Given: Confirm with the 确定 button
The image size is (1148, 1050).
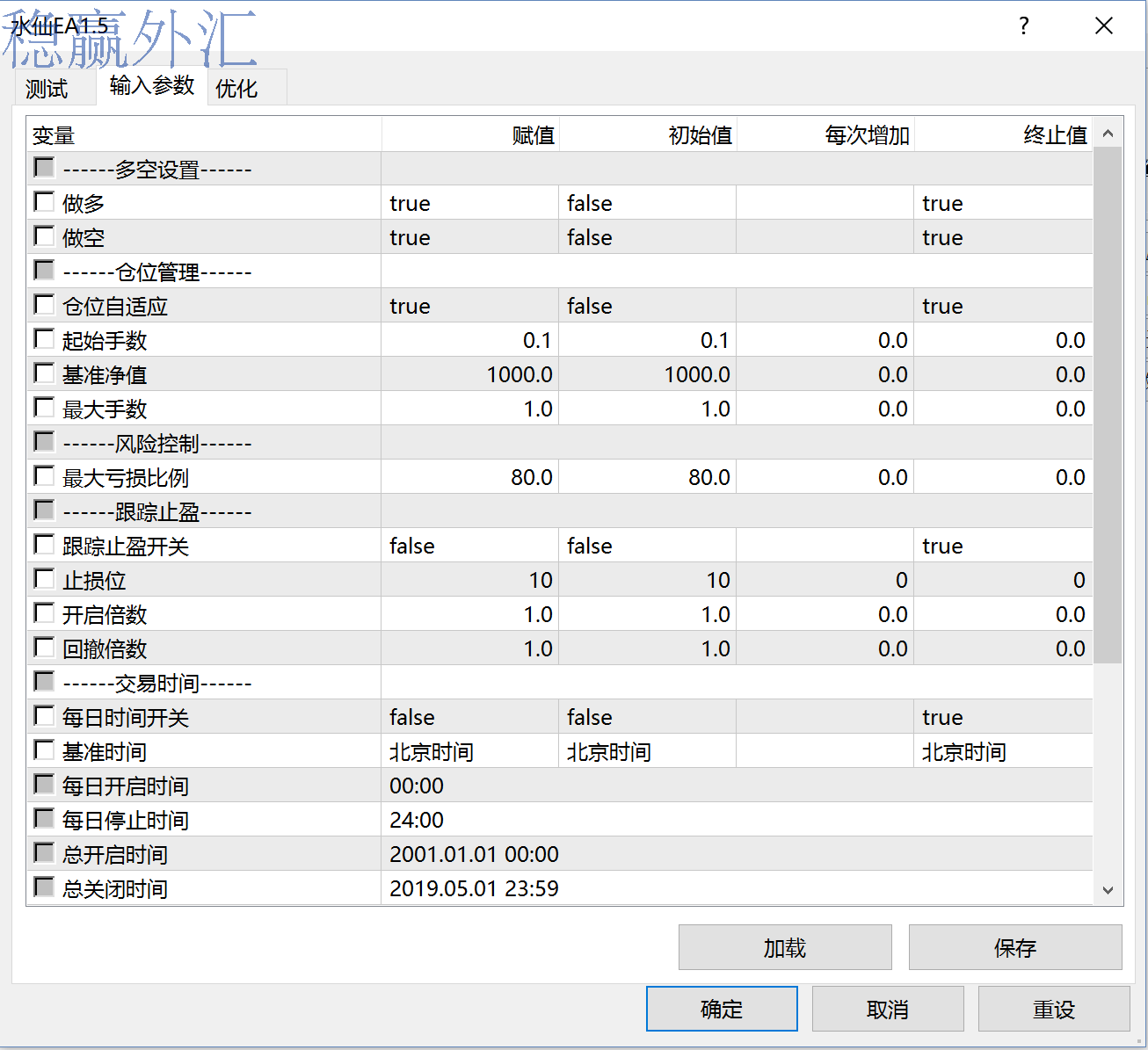Looking at the screenshot, I should 722,1009.
